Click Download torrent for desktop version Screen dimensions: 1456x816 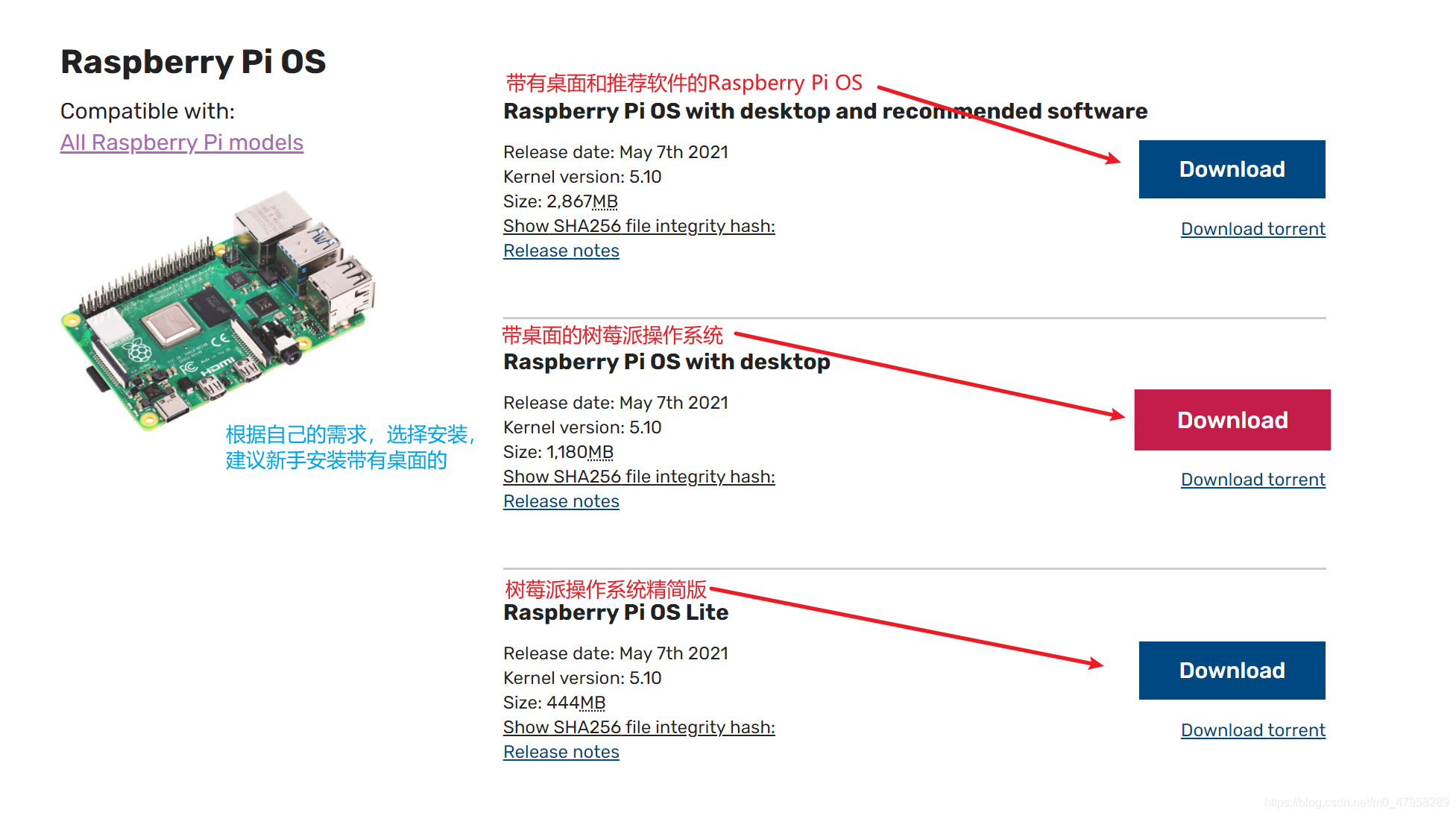[1252, 480]
